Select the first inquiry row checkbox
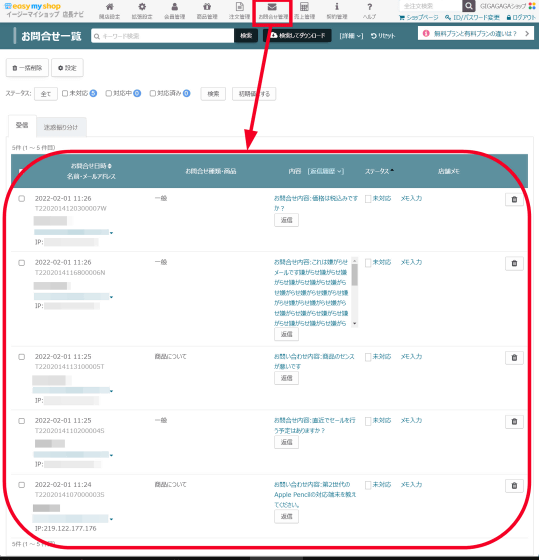 pyautogui.click(x=22, y=199)
